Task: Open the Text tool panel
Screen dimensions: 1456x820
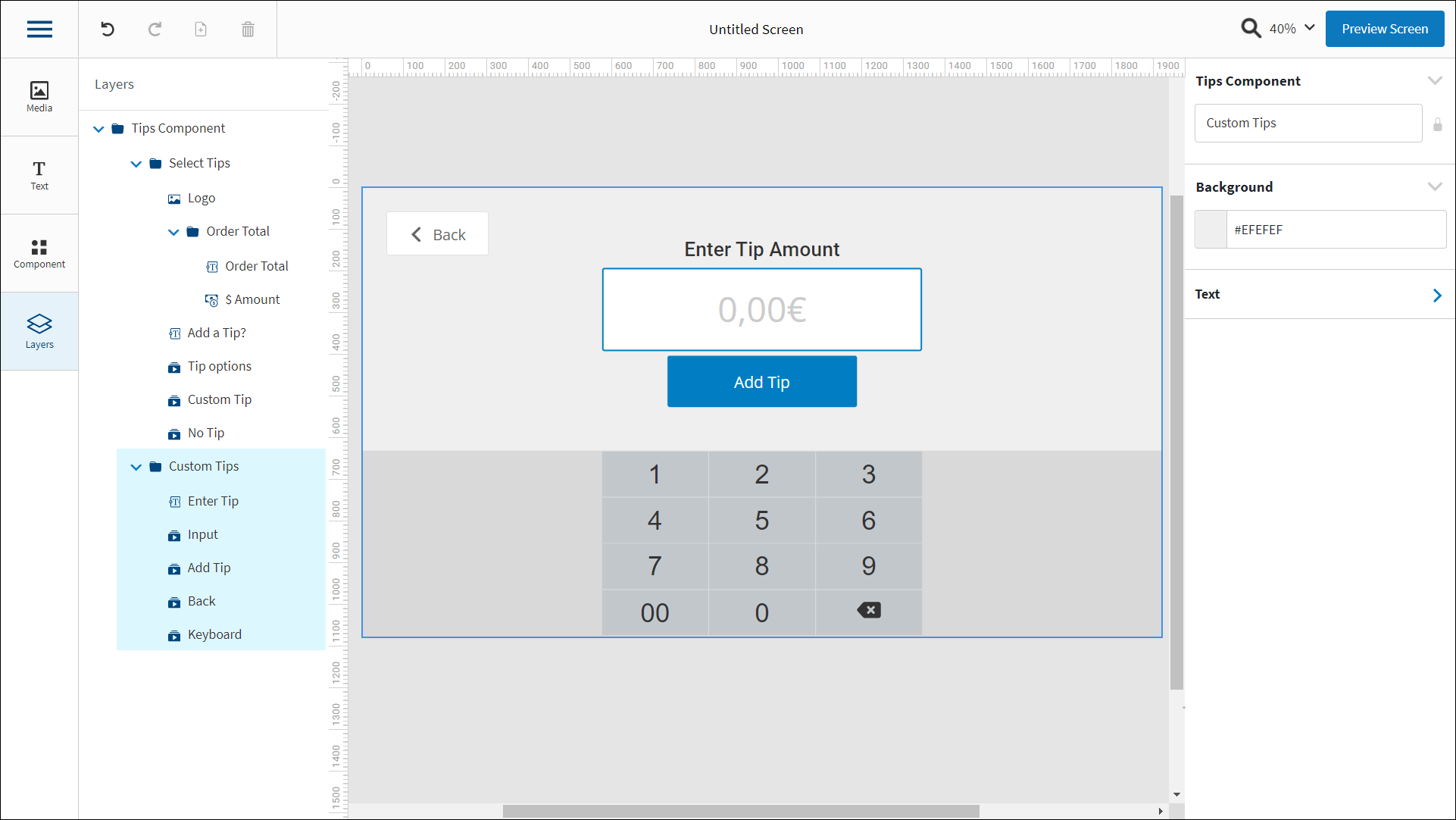Action: click(x=39, y=175)
